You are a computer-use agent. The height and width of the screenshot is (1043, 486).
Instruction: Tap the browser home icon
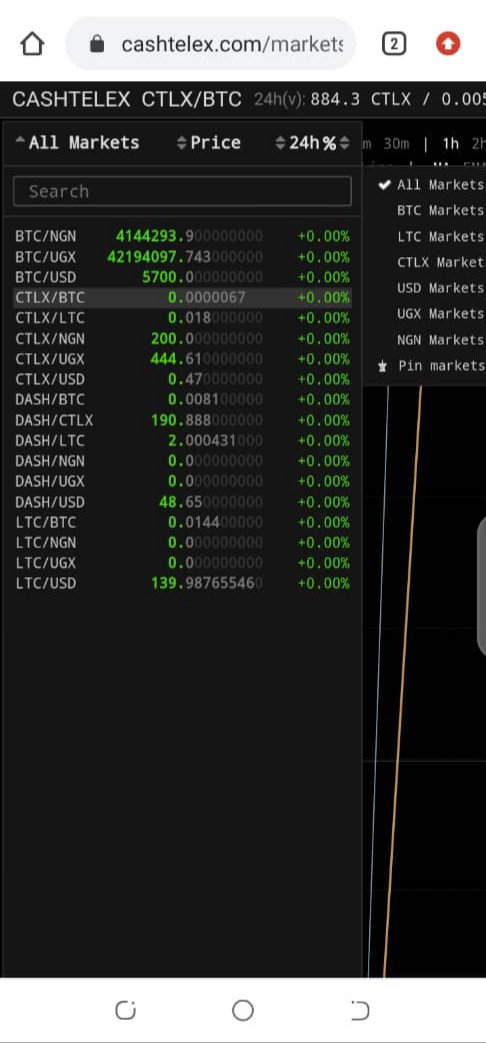click(x=33, y=44)
